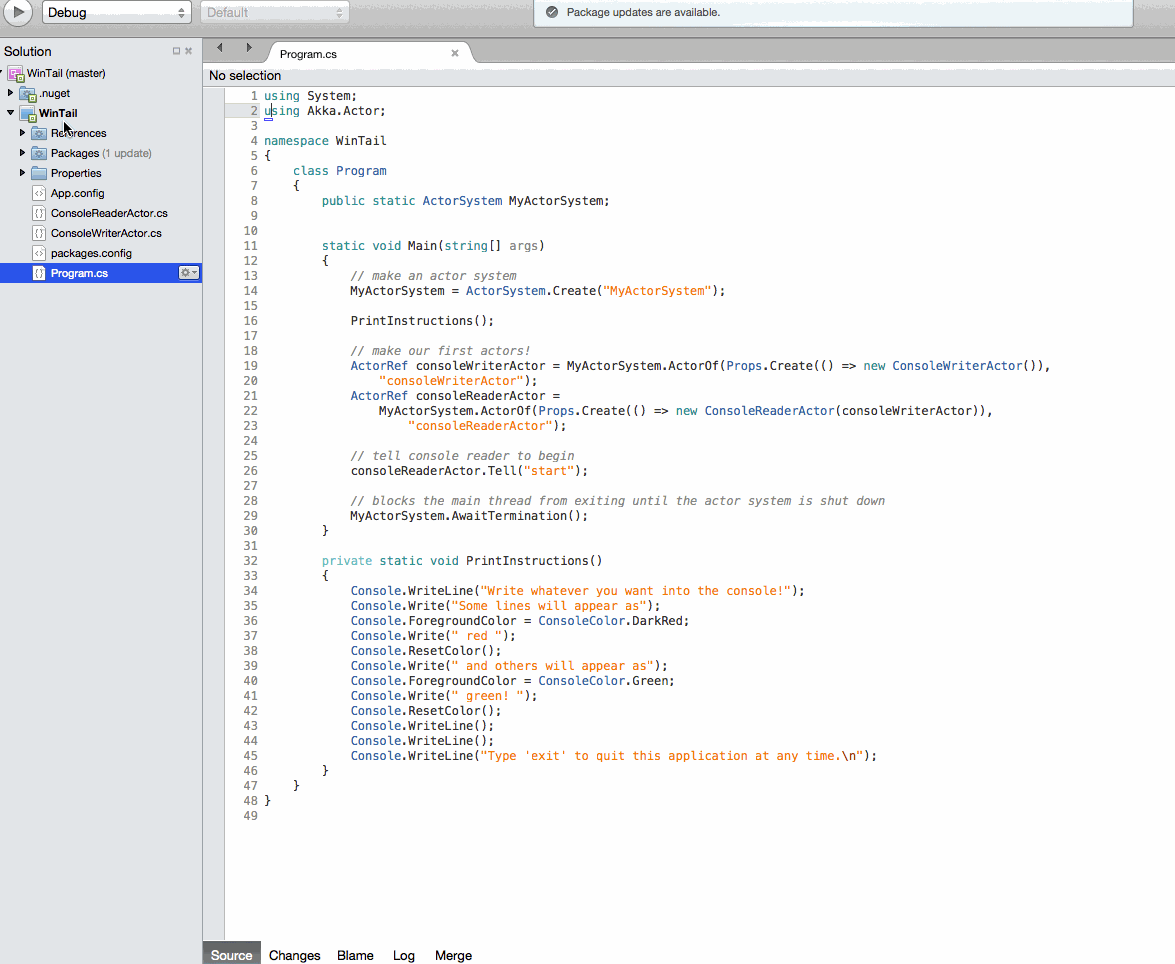The height and width of the screenshot is (964, 1175).
Task: Expand the .nuget folder
Action: (11, 93)
